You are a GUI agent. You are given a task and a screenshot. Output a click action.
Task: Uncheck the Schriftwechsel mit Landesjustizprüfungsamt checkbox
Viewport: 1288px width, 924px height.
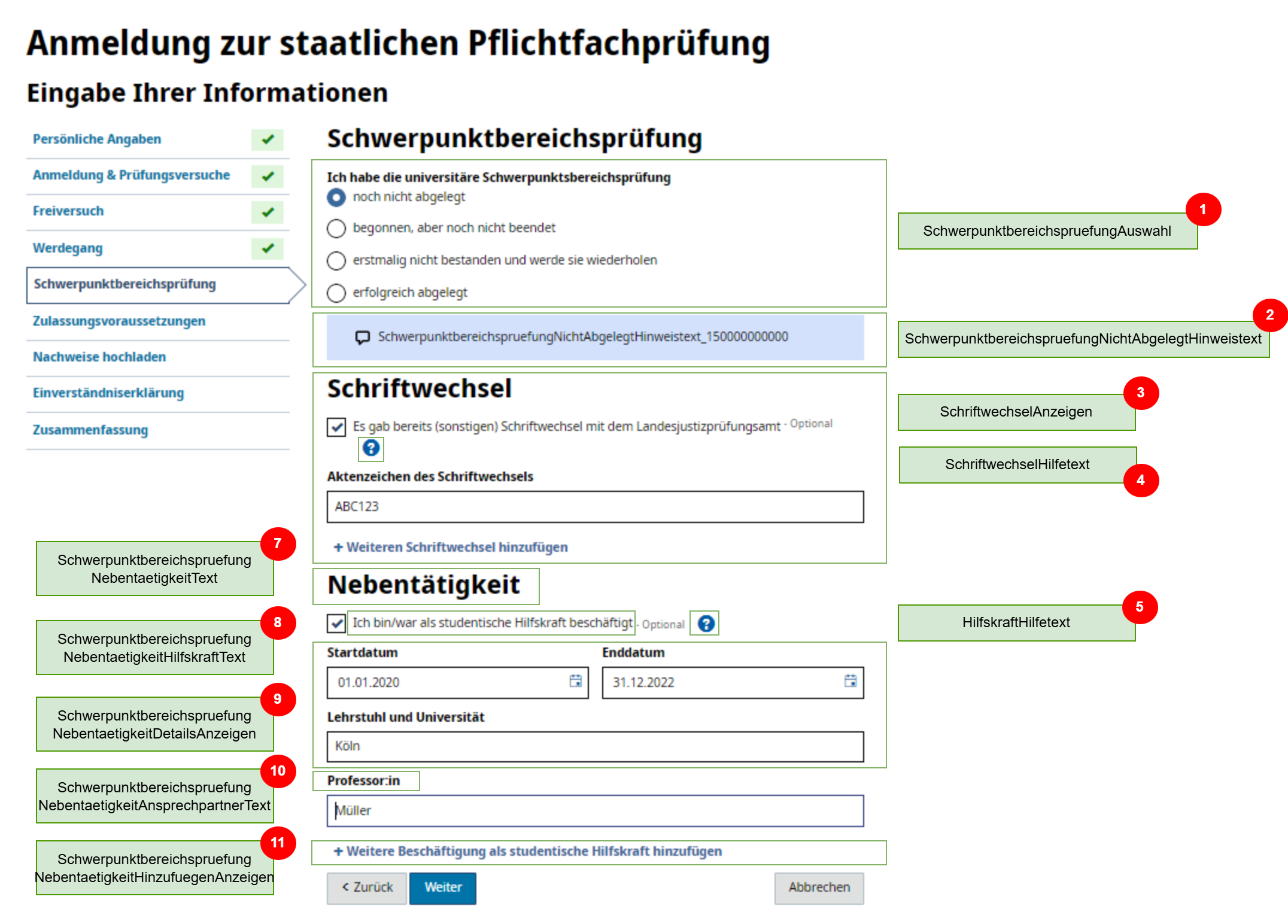[336, 427]
